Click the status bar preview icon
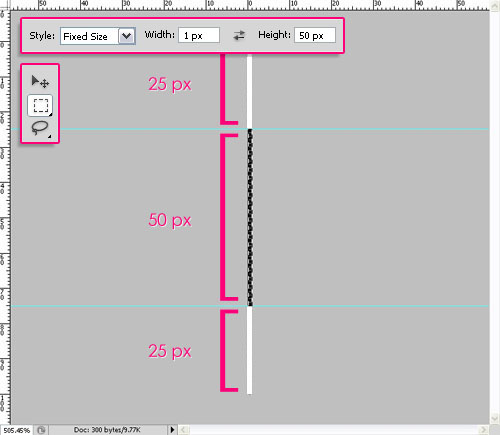 [x=41, y=430]
